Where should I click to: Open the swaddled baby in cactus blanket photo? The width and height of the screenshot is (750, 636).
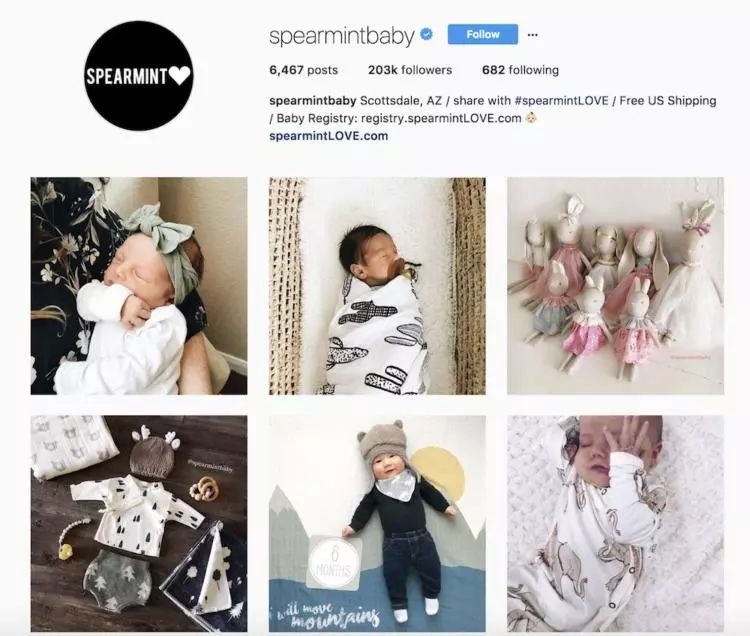pos(377,286)
